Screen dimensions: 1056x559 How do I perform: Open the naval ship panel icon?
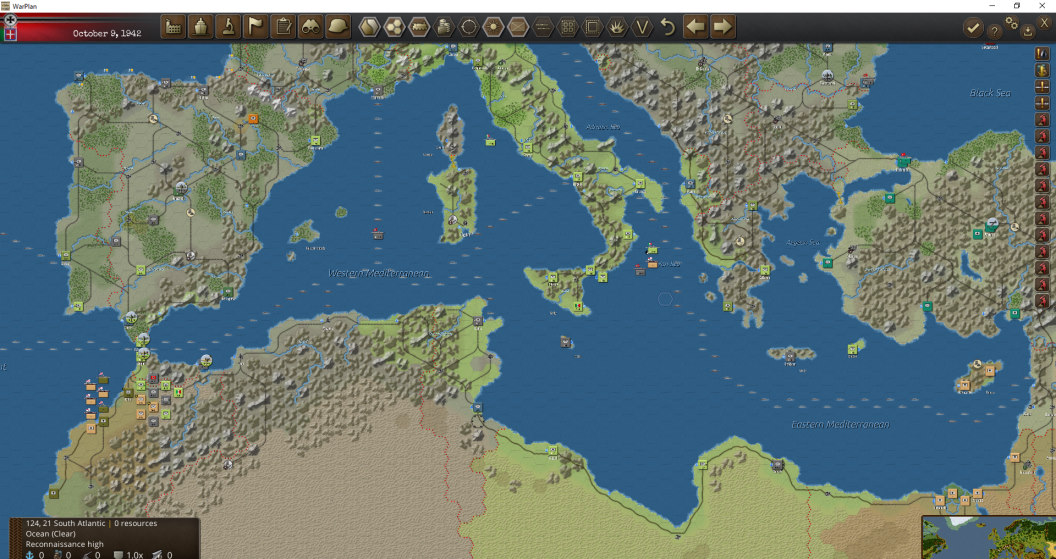[201, 27]
